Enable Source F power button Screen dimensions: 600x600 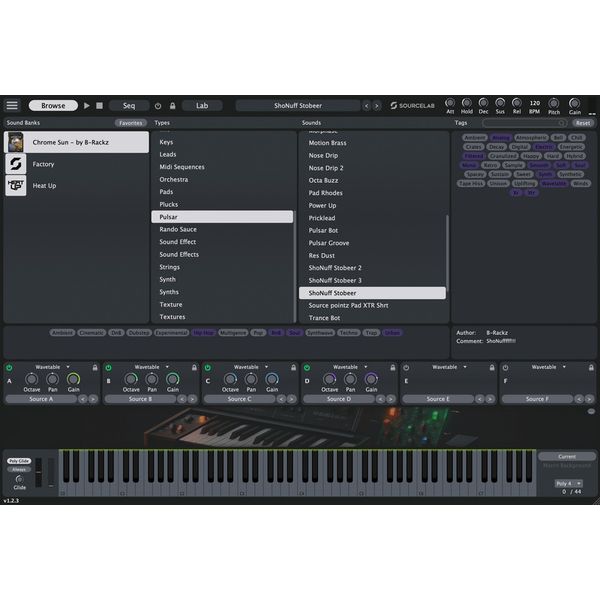point(505,368)
